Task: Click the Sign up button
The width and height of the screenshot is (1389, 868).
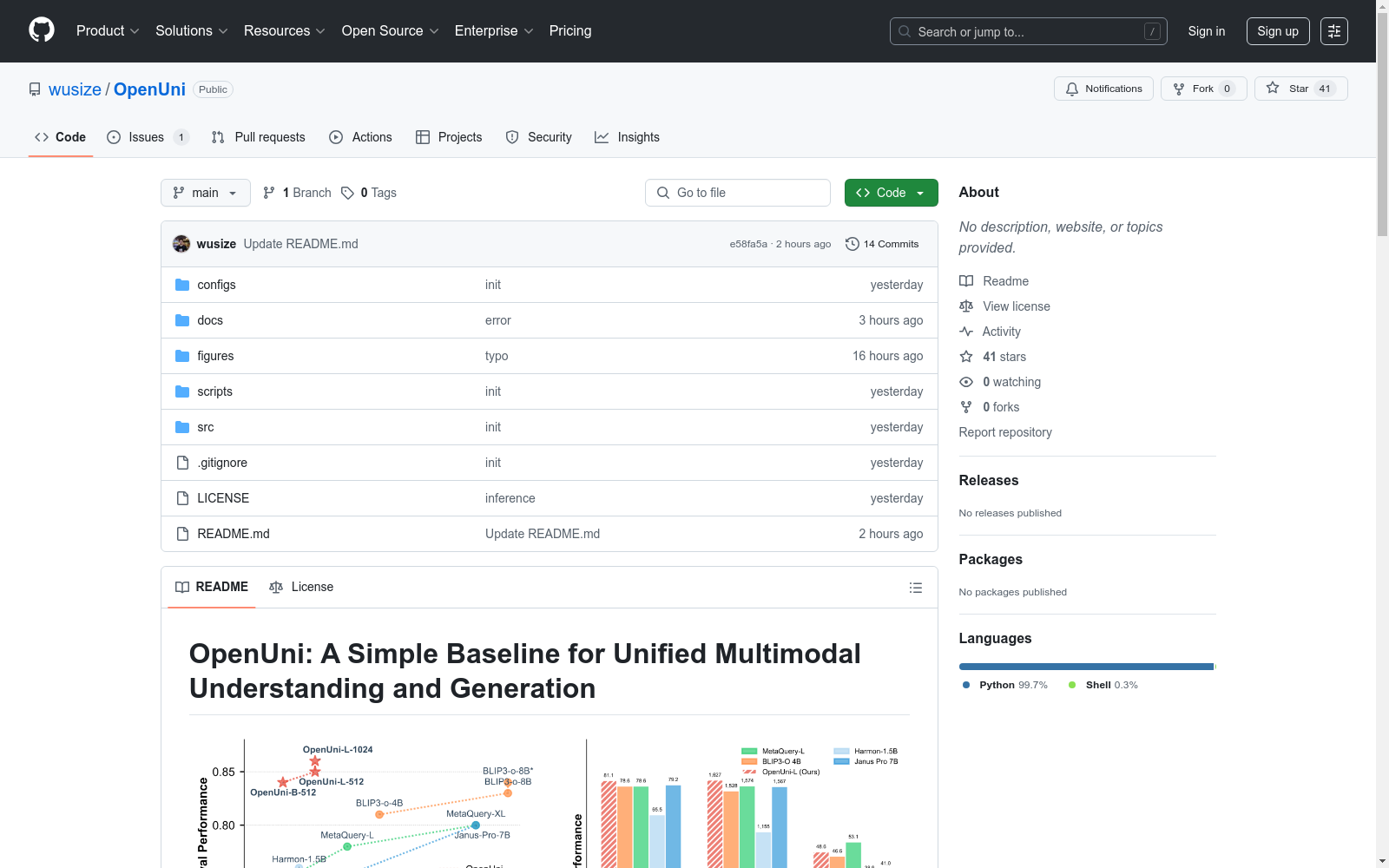Action: tap(1278, 31)
